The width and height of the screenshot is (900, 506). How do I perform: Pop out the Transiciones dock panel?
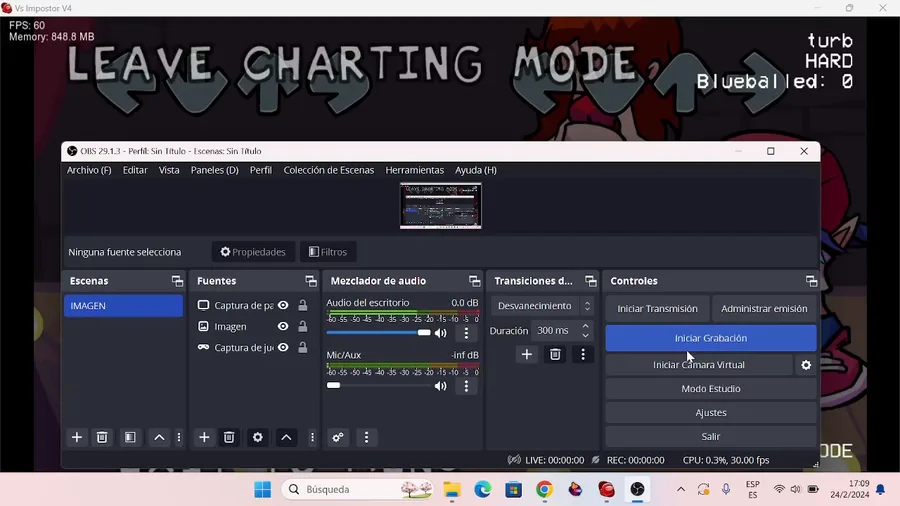click(x=591, y=281)
